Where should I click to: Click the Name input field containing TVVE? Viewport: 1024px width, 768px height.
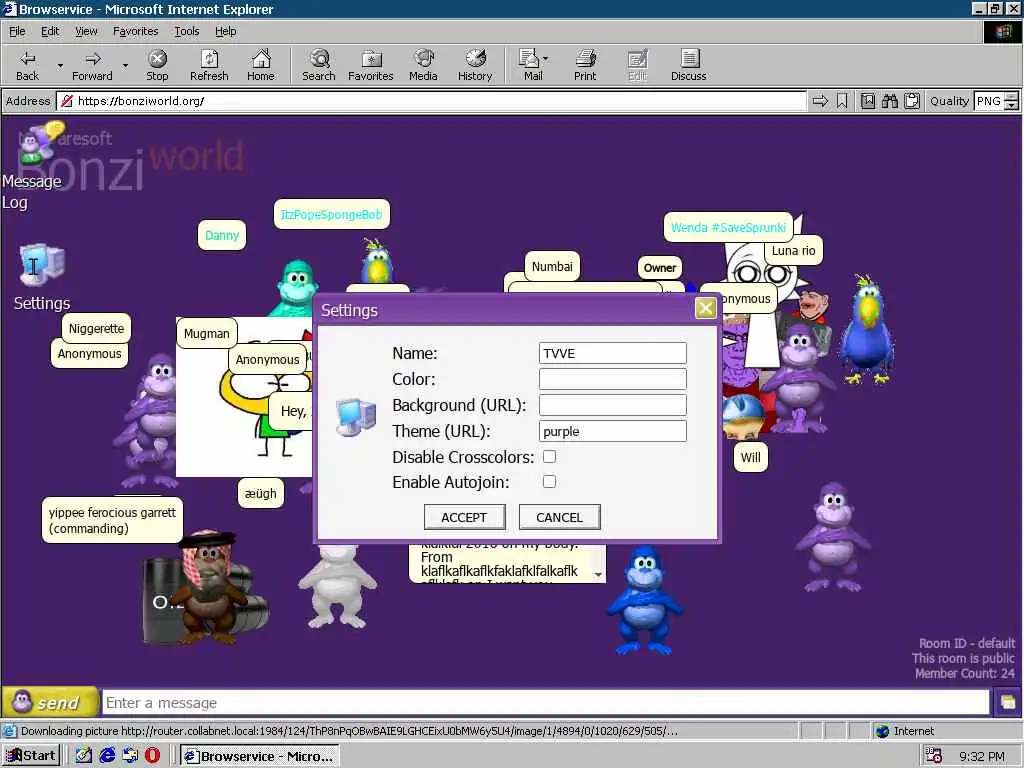pyautogui.click(x=613, y=353)
